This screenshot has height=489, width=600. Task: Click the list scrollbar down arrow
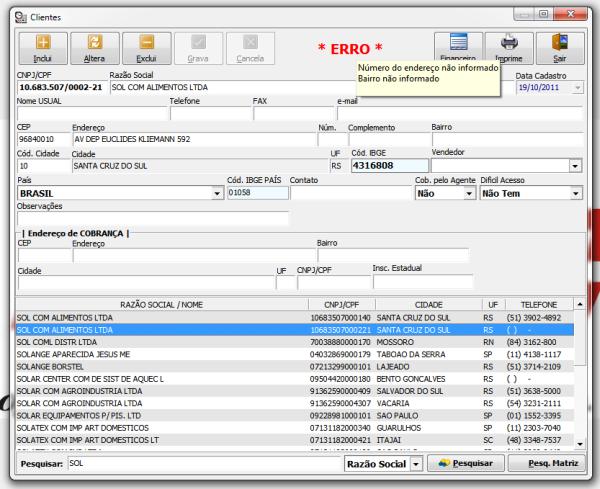click(580, 444)
